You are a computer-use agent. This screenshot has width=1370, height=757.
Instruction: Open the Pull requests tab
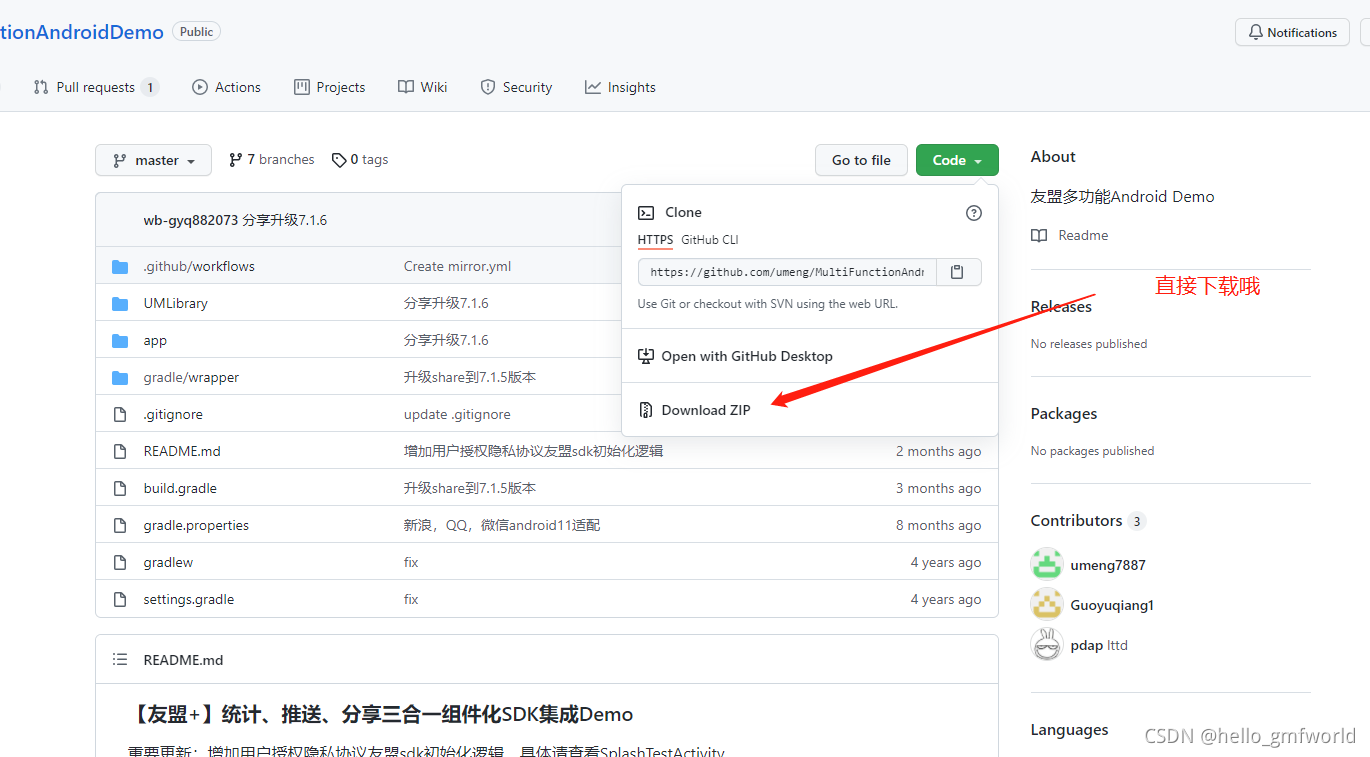point(96,87)
